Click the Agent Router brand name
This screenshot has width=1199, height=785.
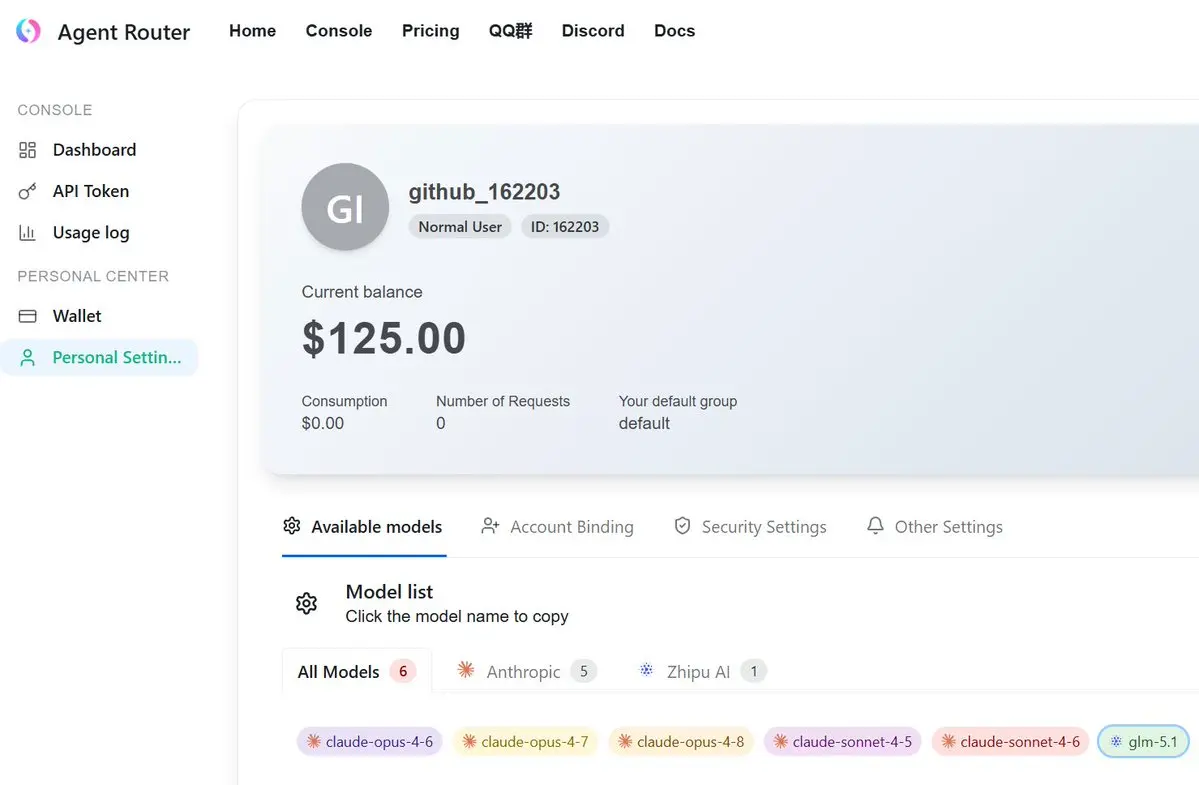click(124, 32)
